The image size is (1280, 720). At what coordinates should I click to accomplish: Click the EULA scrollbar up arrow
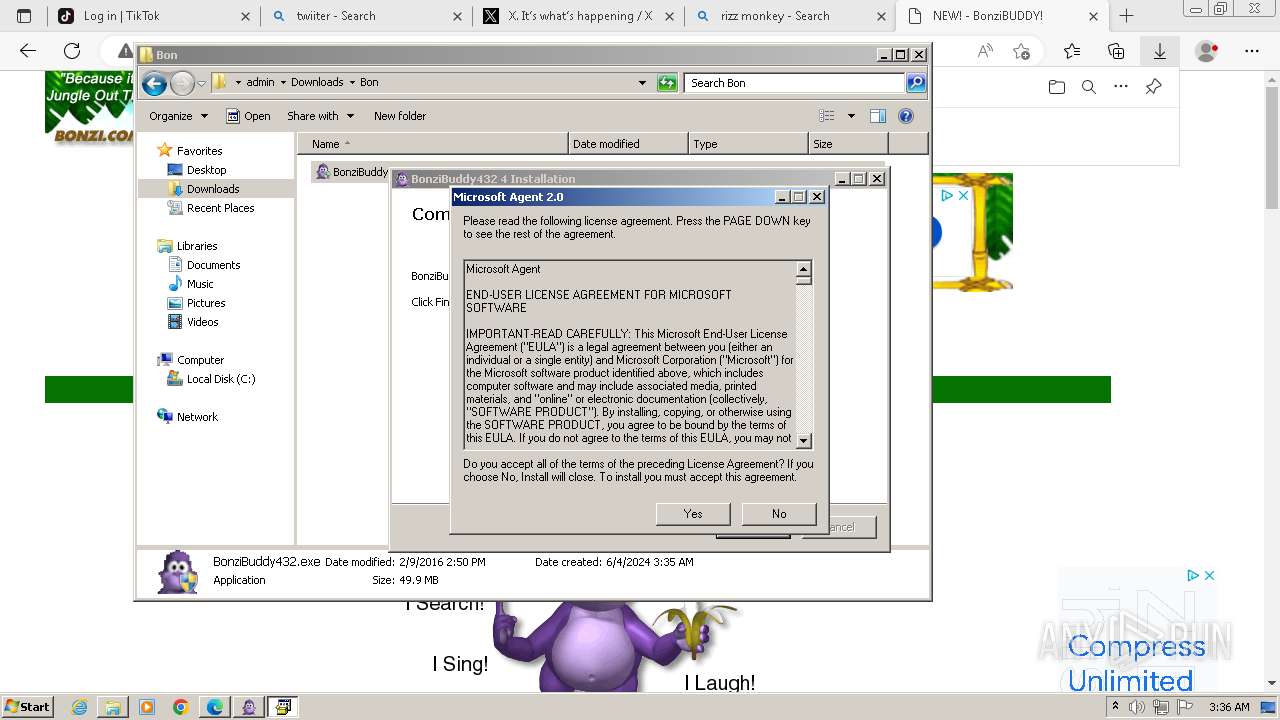803,269
